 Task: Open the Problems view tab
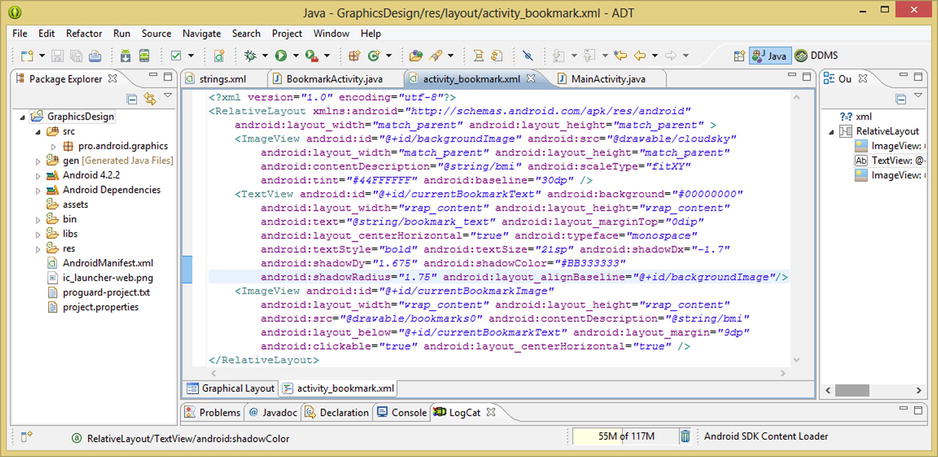[x=213, y=412]
